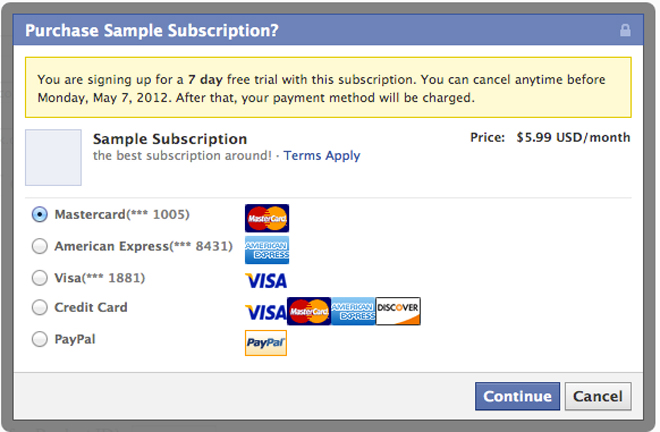Click the Sample Subscription thumbnail image

[x=53, y=157]
